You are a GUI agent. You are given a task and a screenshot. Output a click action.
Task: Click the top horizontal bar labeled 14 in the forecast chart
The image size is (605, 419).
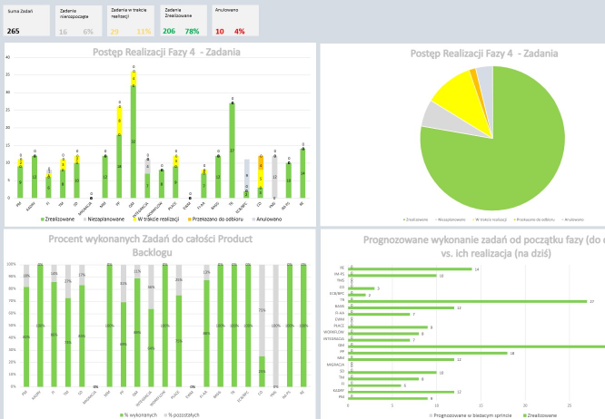tap(410, 269)
